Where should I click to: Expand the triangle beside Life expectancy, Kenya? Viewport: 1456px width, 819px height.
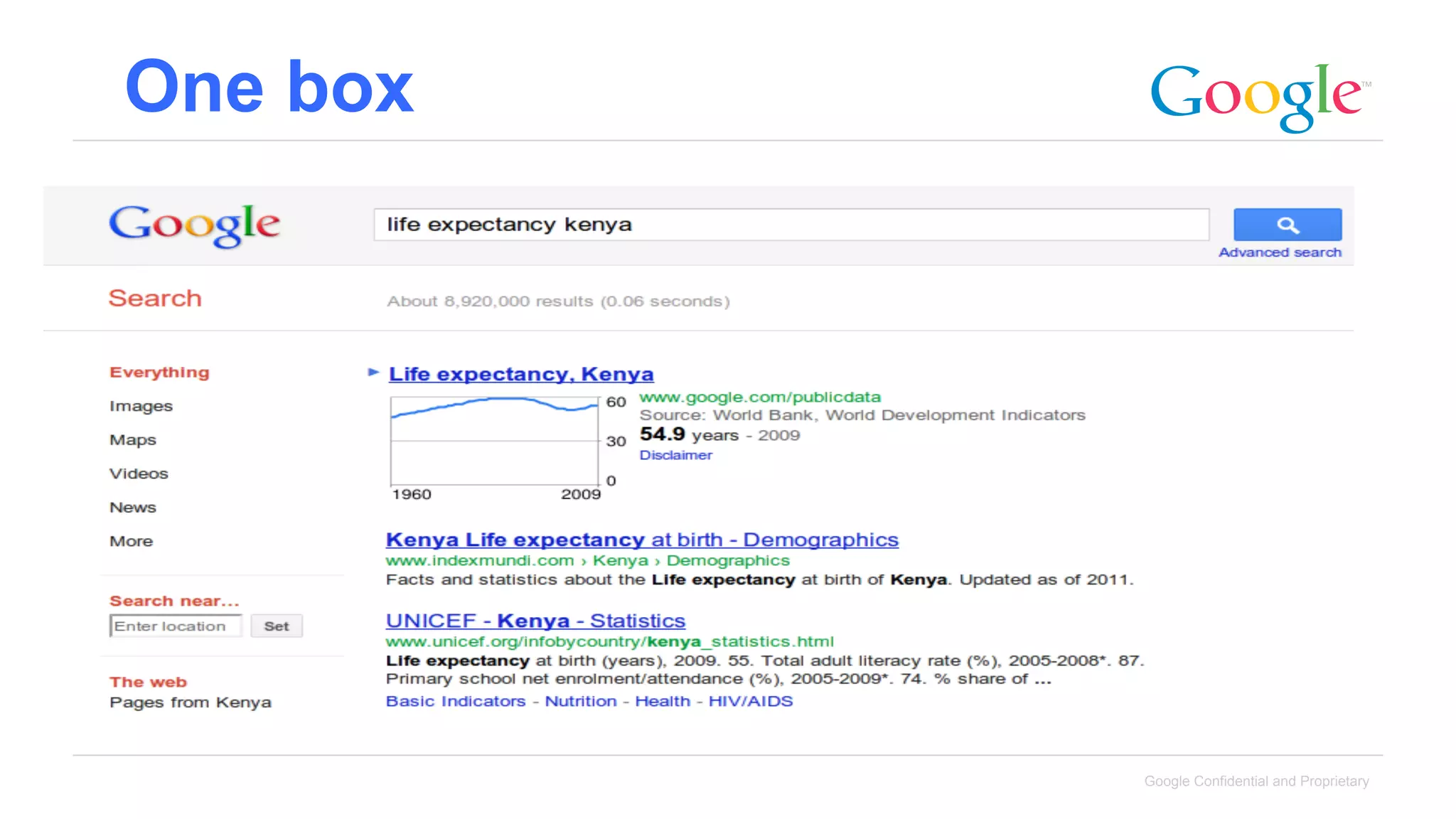tap(373, 372)
